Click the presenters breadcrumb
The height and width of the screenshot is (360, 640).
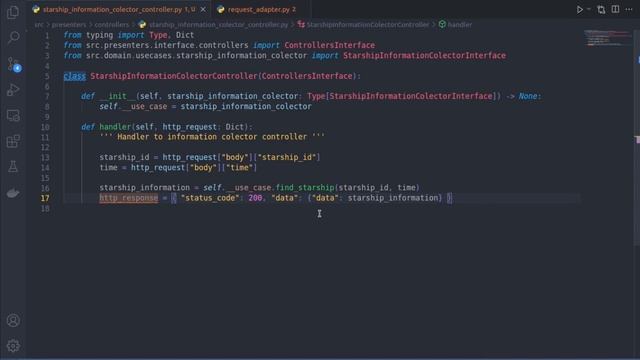click(69, 24)
